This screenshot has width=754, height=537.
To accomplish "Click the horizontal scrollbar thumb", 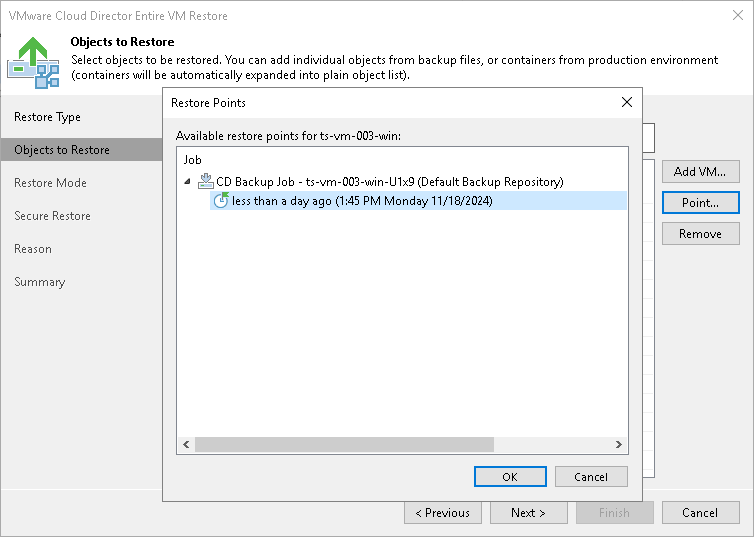I will tap(344, 445).
